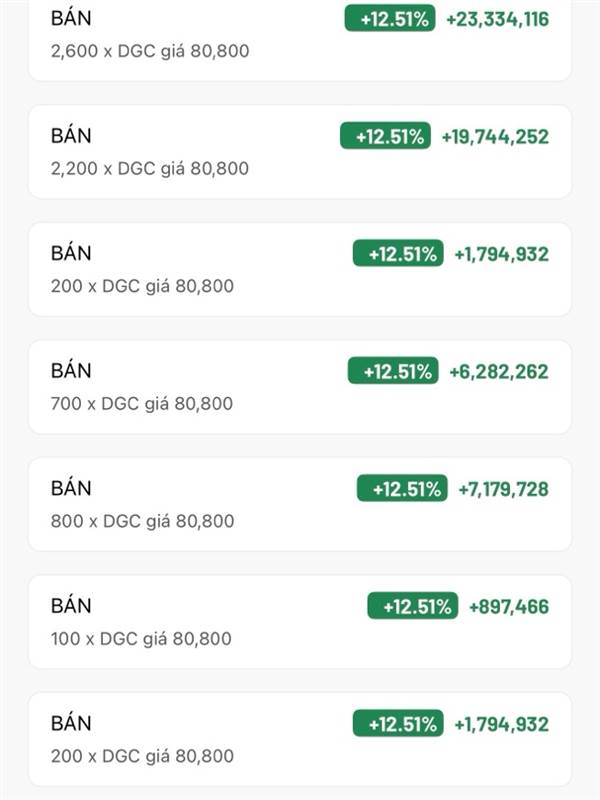Open the "700 x DGC giá 80,800" order line
The width and height of the screenshot is (600, 800).
click(x=141, y=404)
